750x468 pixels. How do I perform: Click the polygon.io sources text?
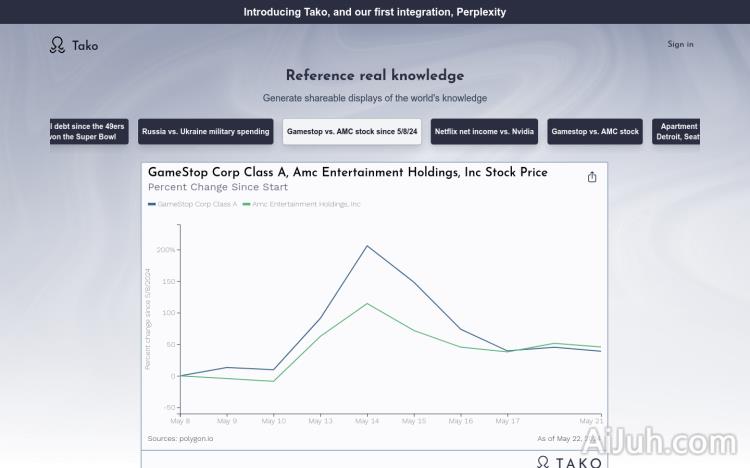[x=180, y=438]
